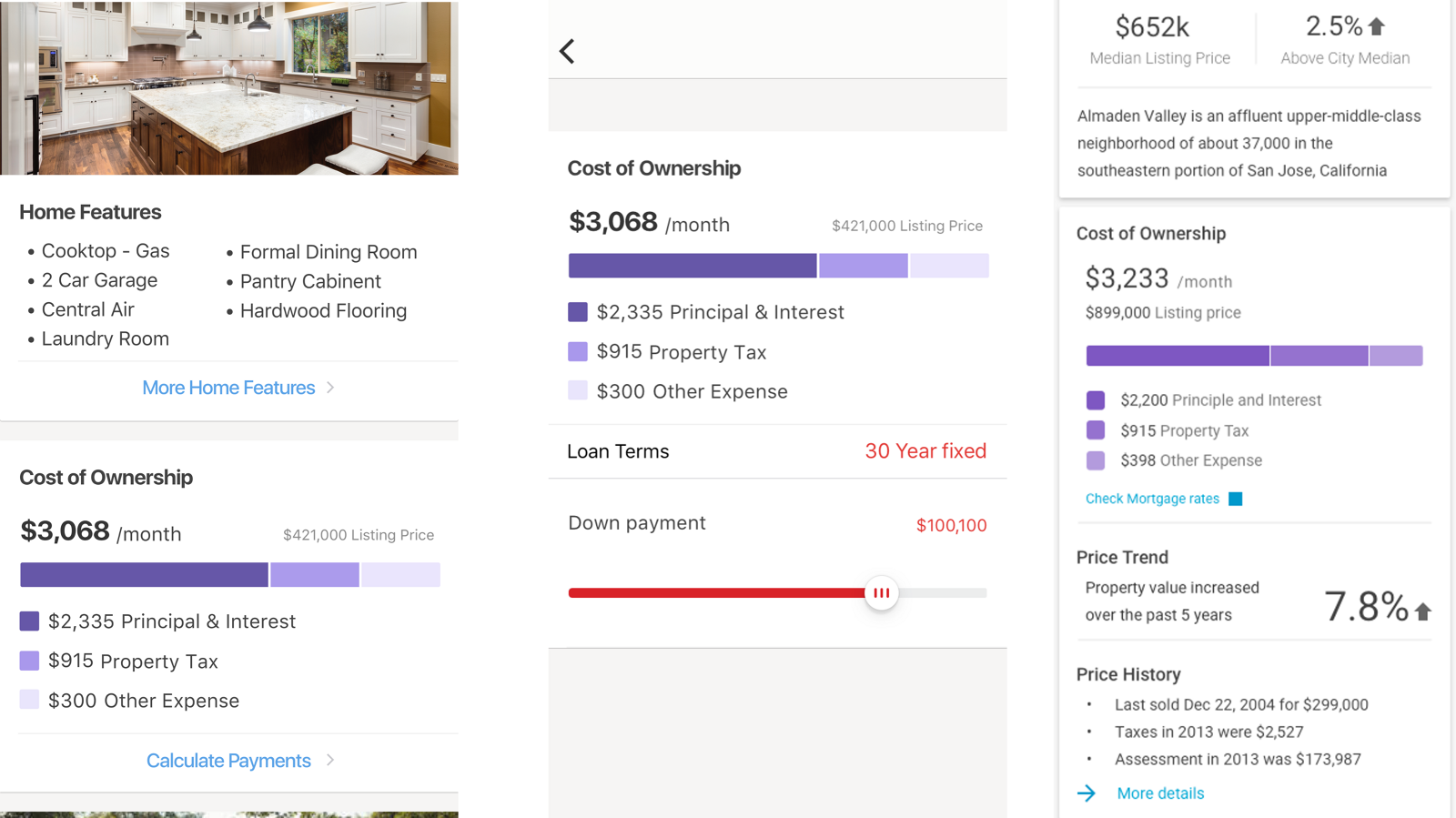This screenshot has height=818, width=1456.
Task: Select the "Cooktop - Gas" feature
Action: coord(106,251)
